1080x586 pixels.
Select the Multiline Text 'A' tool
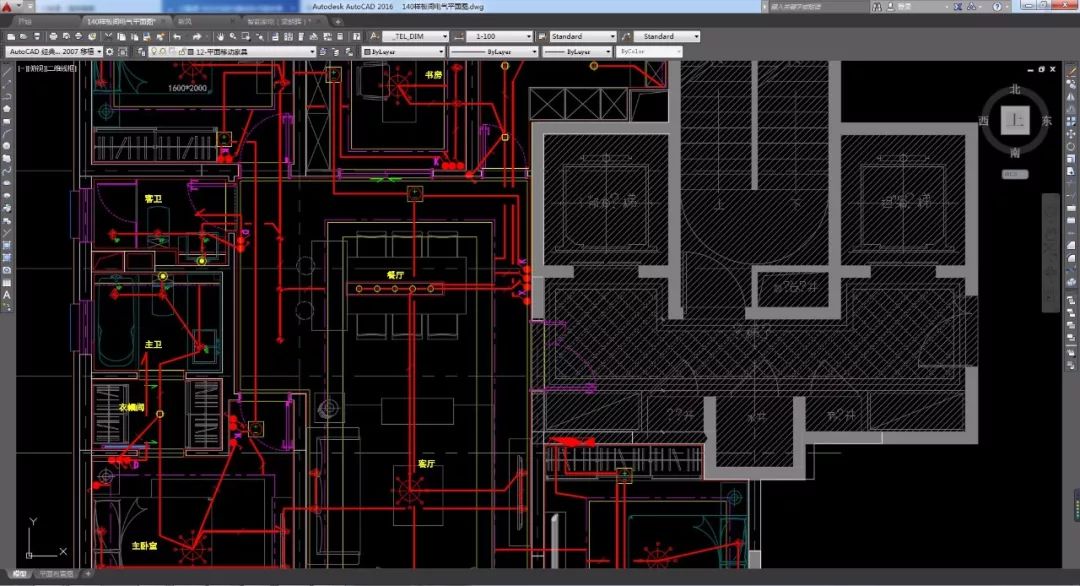tap(7, 295)
